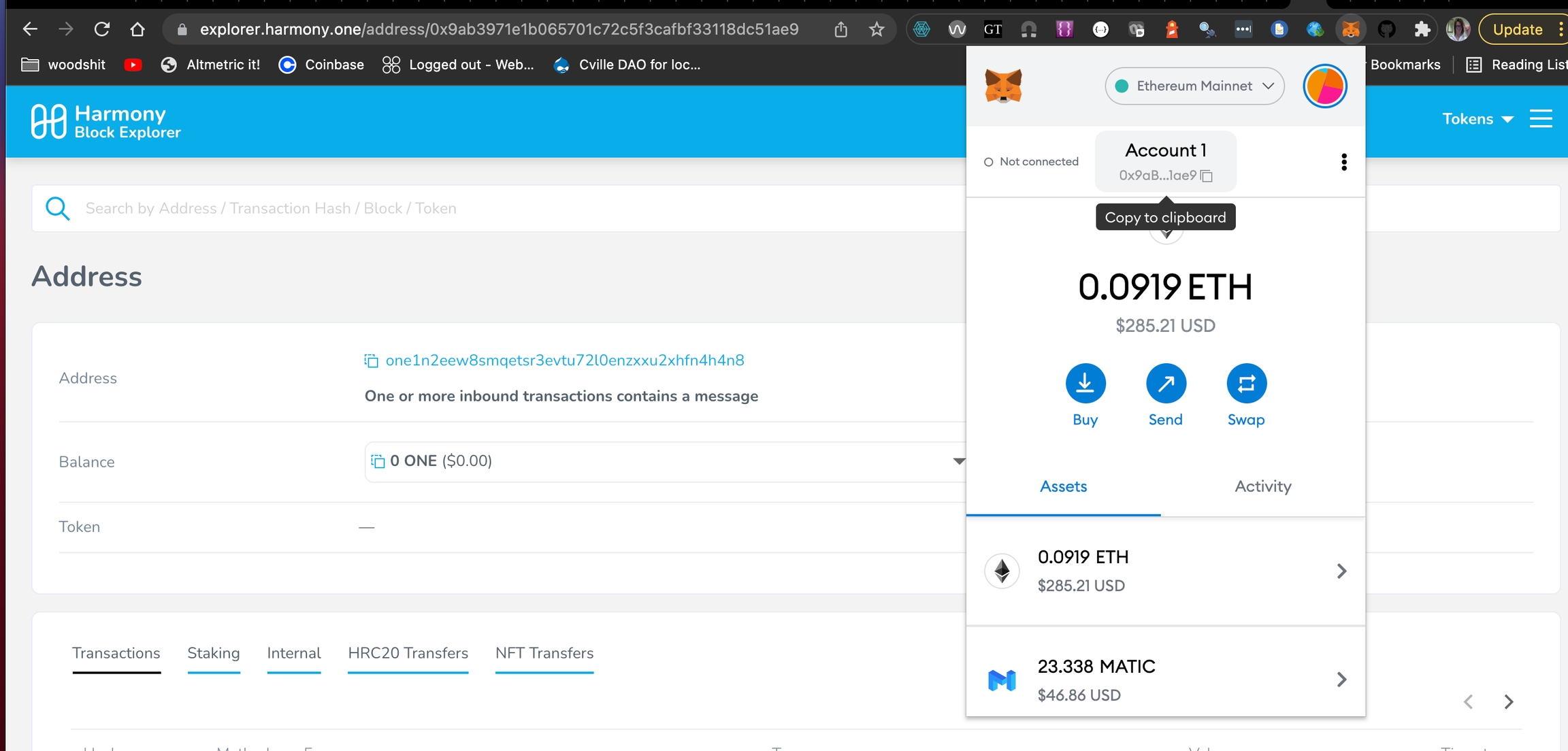Bookmark this page with star icon

point(877,29)
